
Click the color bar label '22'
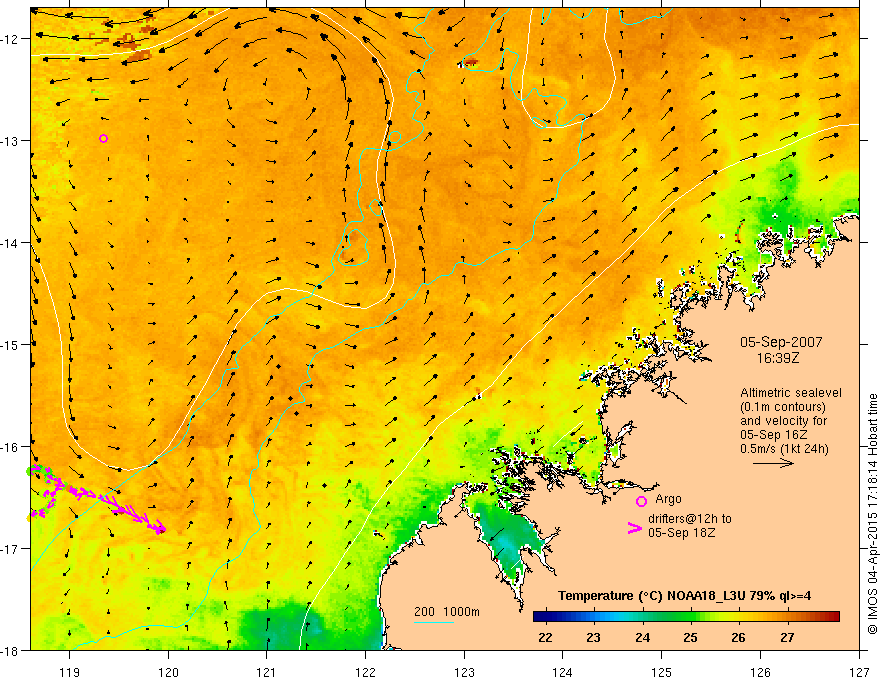545,637
